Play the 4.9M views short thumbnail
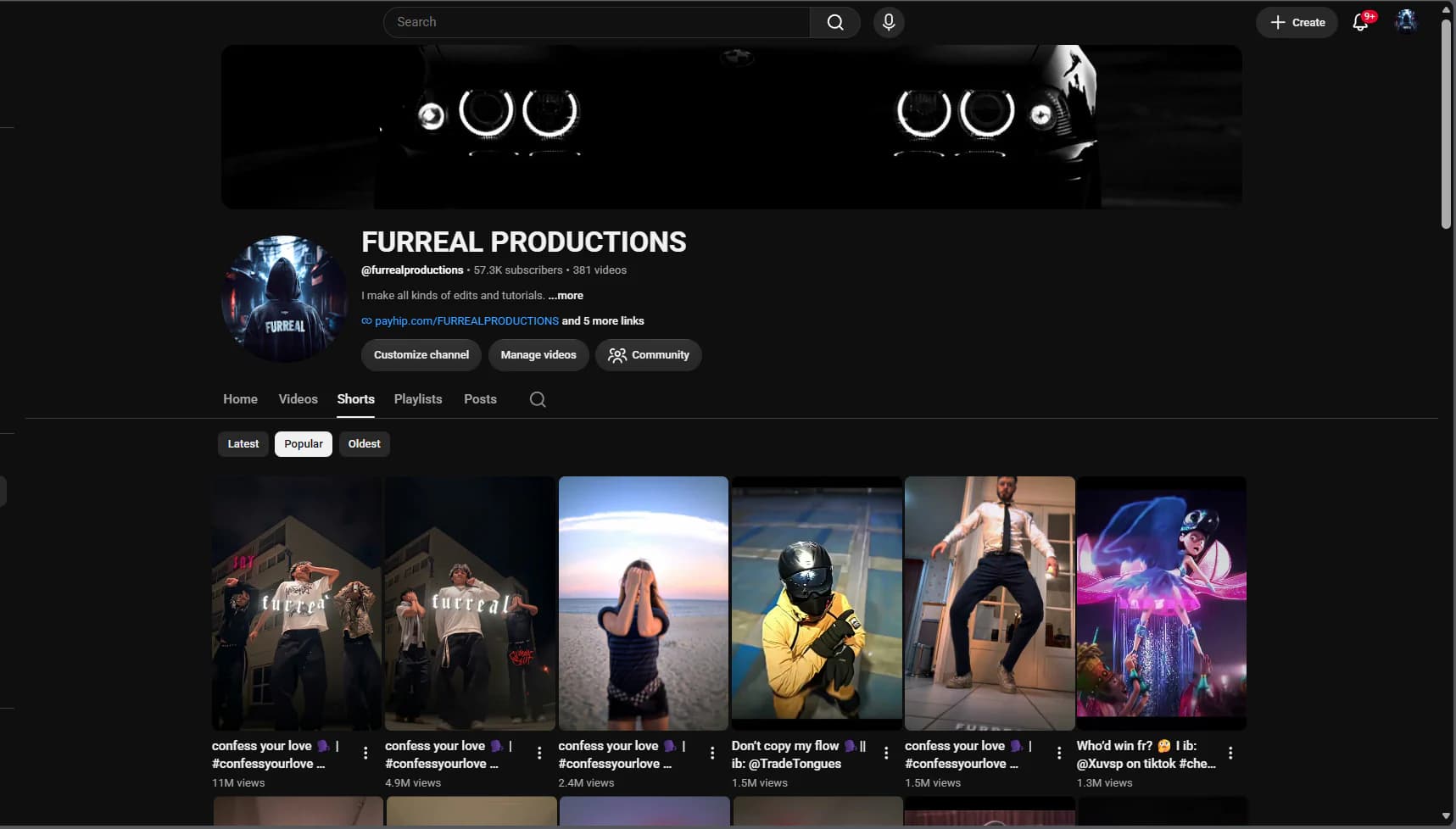 470,604
